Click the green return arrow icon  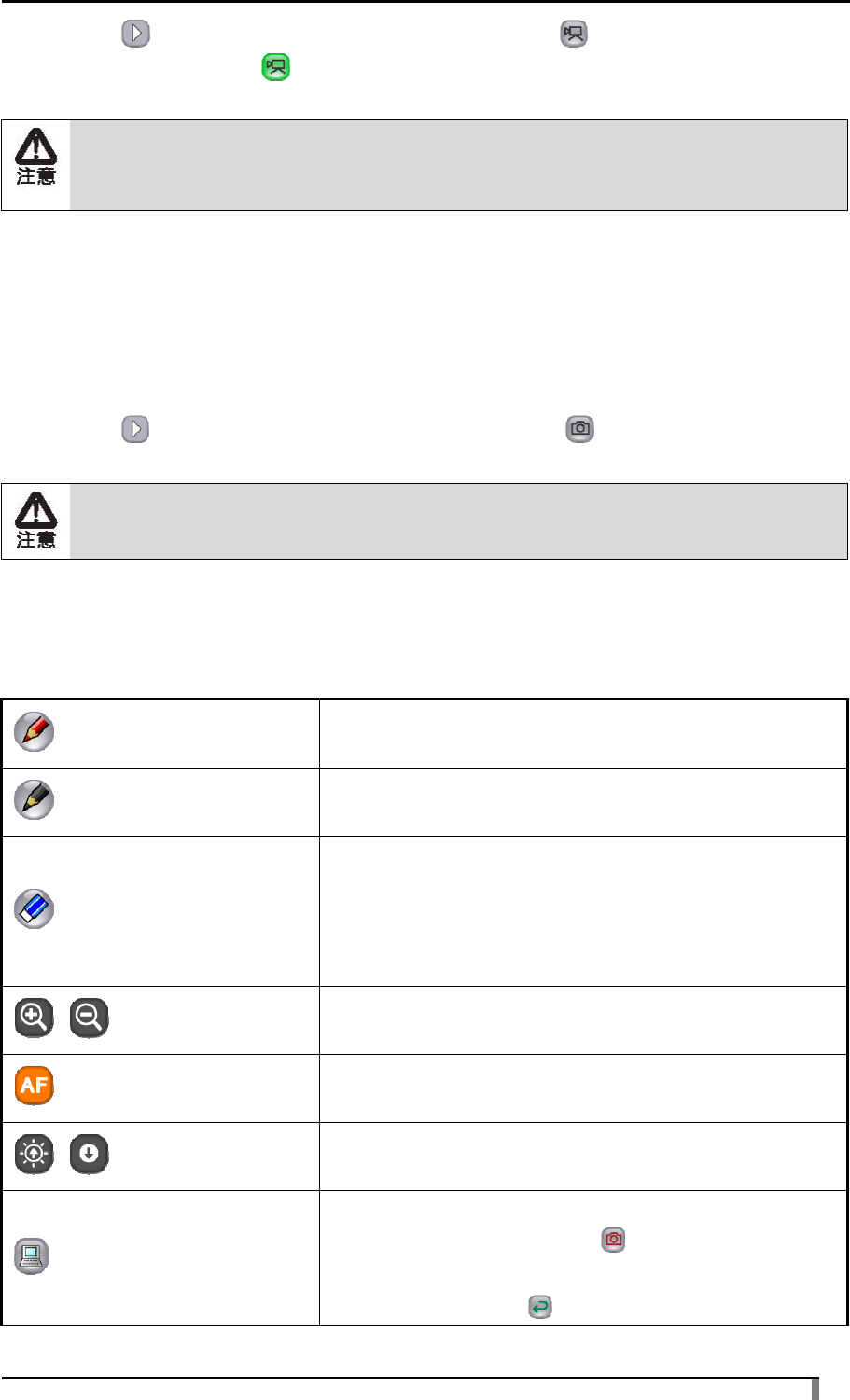(x=539, y=1307)
